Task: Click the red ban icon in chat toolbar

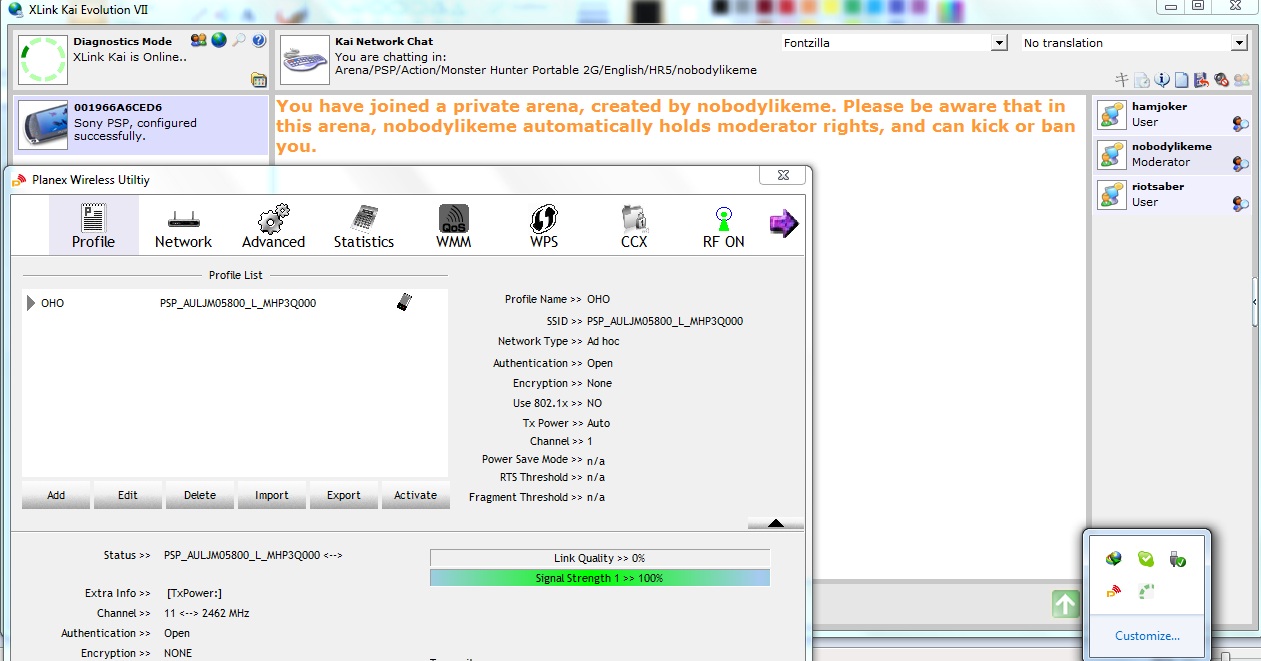Action: pos(1221,80)
